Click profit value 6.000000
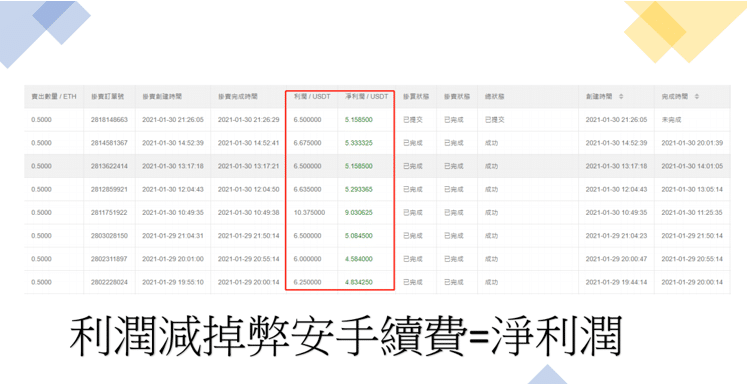Viewport: 747px width, 384px height. tap(308, 259)
